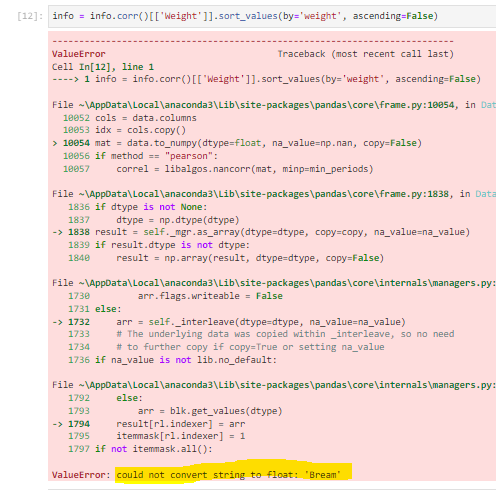
Task: Click traceback line 1838 with self._mgr.as_array
Action: click(261, 232)
